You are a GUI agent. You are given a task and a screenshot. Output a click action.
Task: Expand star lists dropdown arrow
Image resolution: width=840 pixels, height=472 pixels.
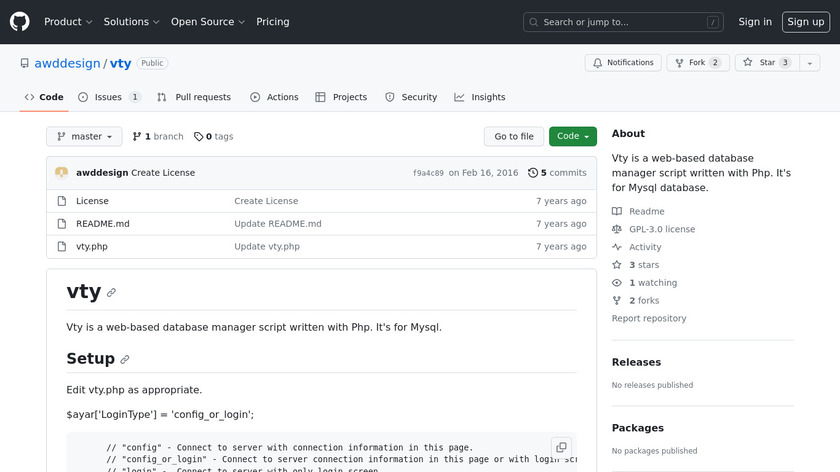[x=809, y=62]
